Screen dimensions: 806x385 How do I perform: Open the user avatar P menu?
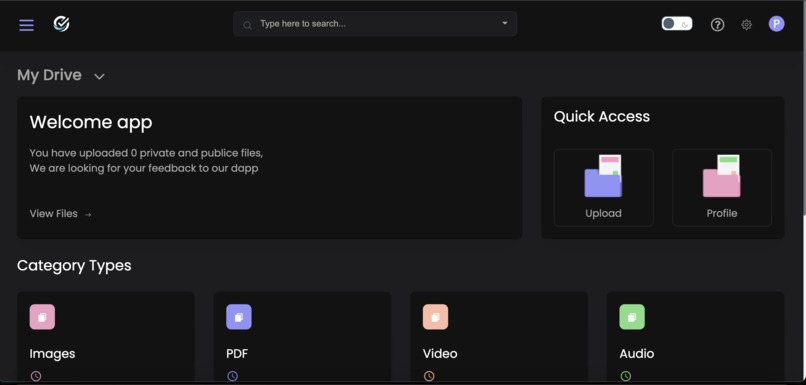point(776,24)
